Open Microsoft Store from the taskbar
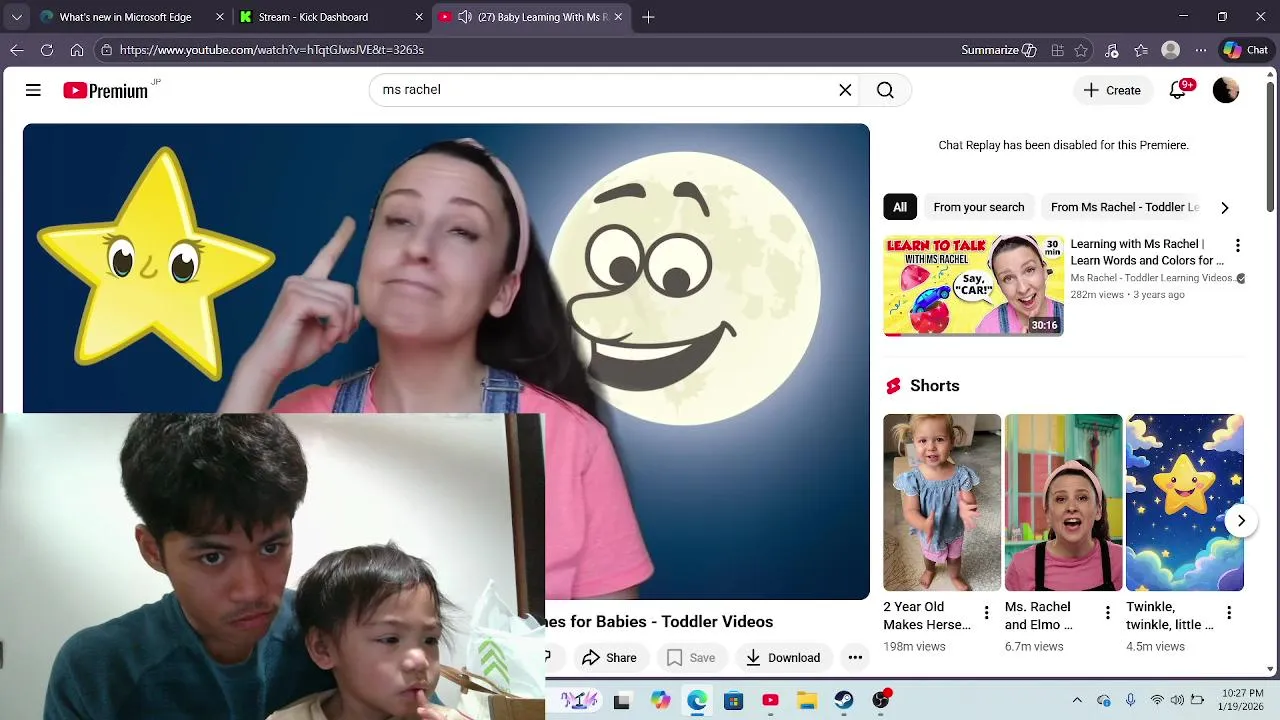 click(x=734, y=701)
